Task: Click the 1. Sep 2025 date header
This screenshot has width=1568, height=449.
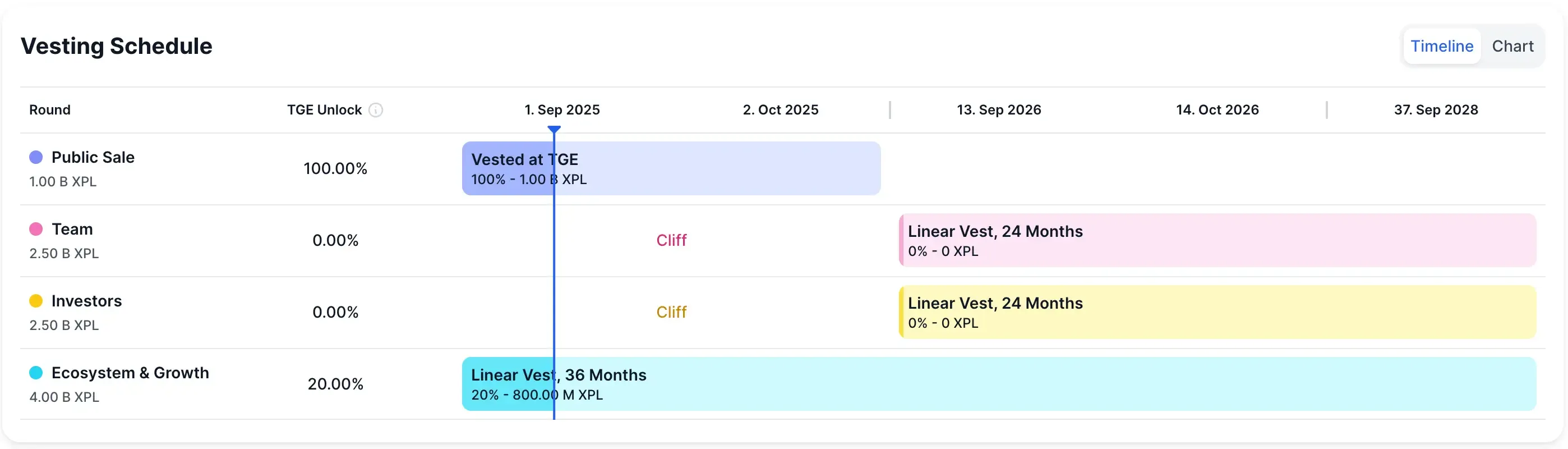Action: point(562,109)
